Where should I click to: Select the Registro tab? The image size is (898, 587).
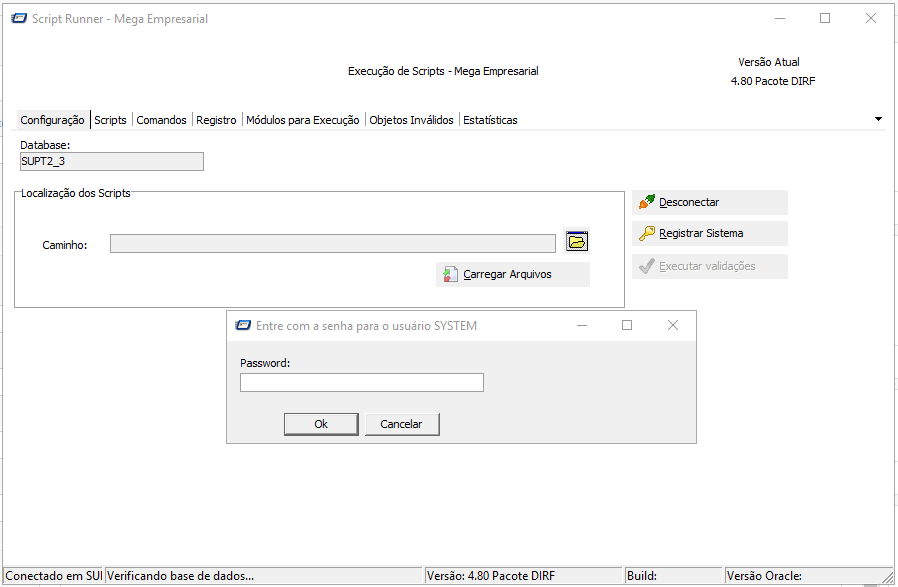point(216,120)
